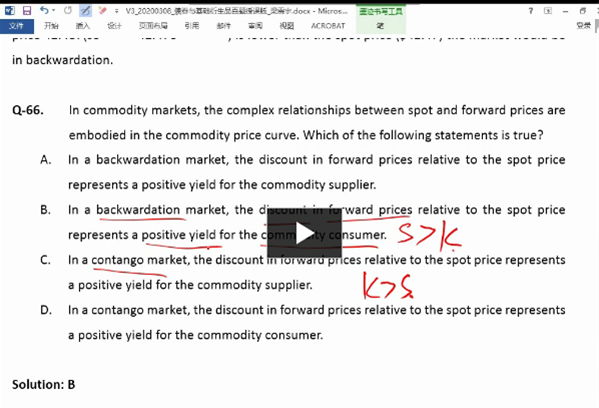Switch to the 页面布局 Page Layout tab
Image resolution: width=599 pixels, height=408 pixels.
pyautogui.click(x=153, y=26)
